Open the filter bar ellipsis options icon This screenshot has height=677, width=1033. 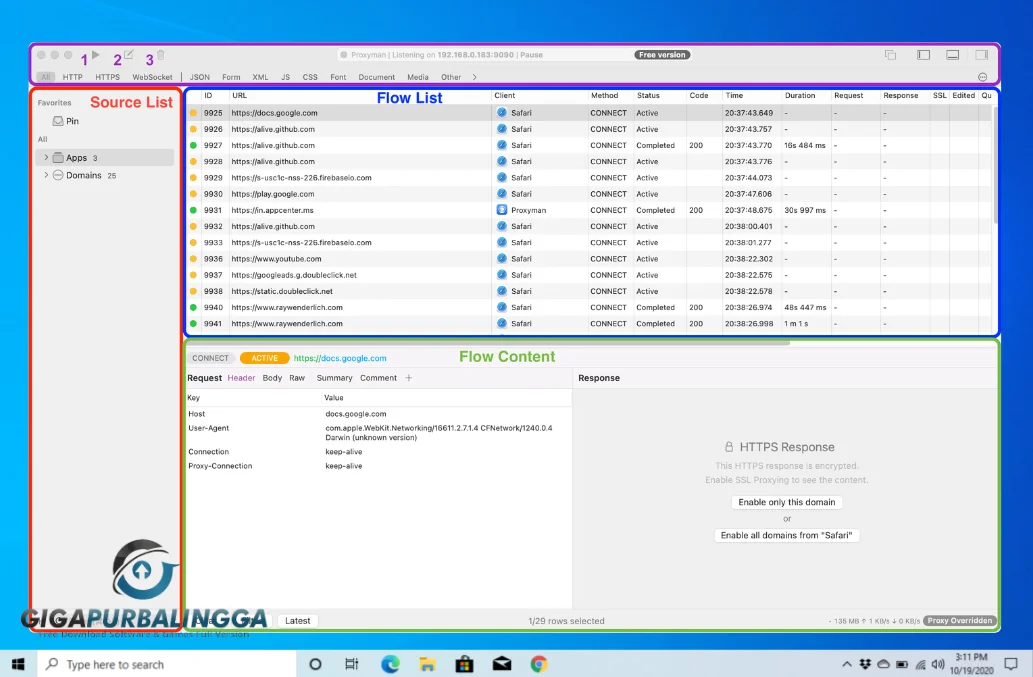coord(982,77)
